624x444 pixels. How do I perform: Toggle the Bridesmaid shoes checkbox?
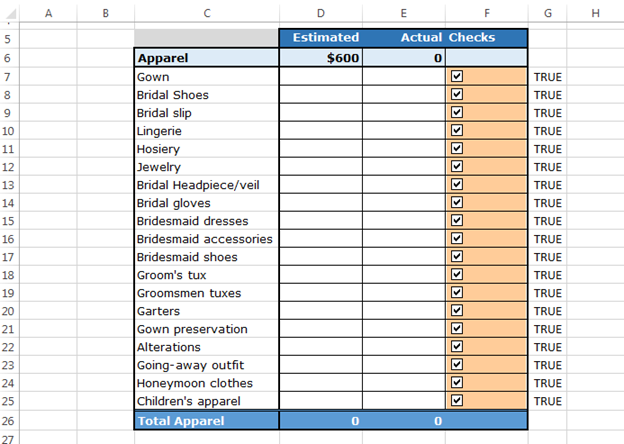pos(457,256)
